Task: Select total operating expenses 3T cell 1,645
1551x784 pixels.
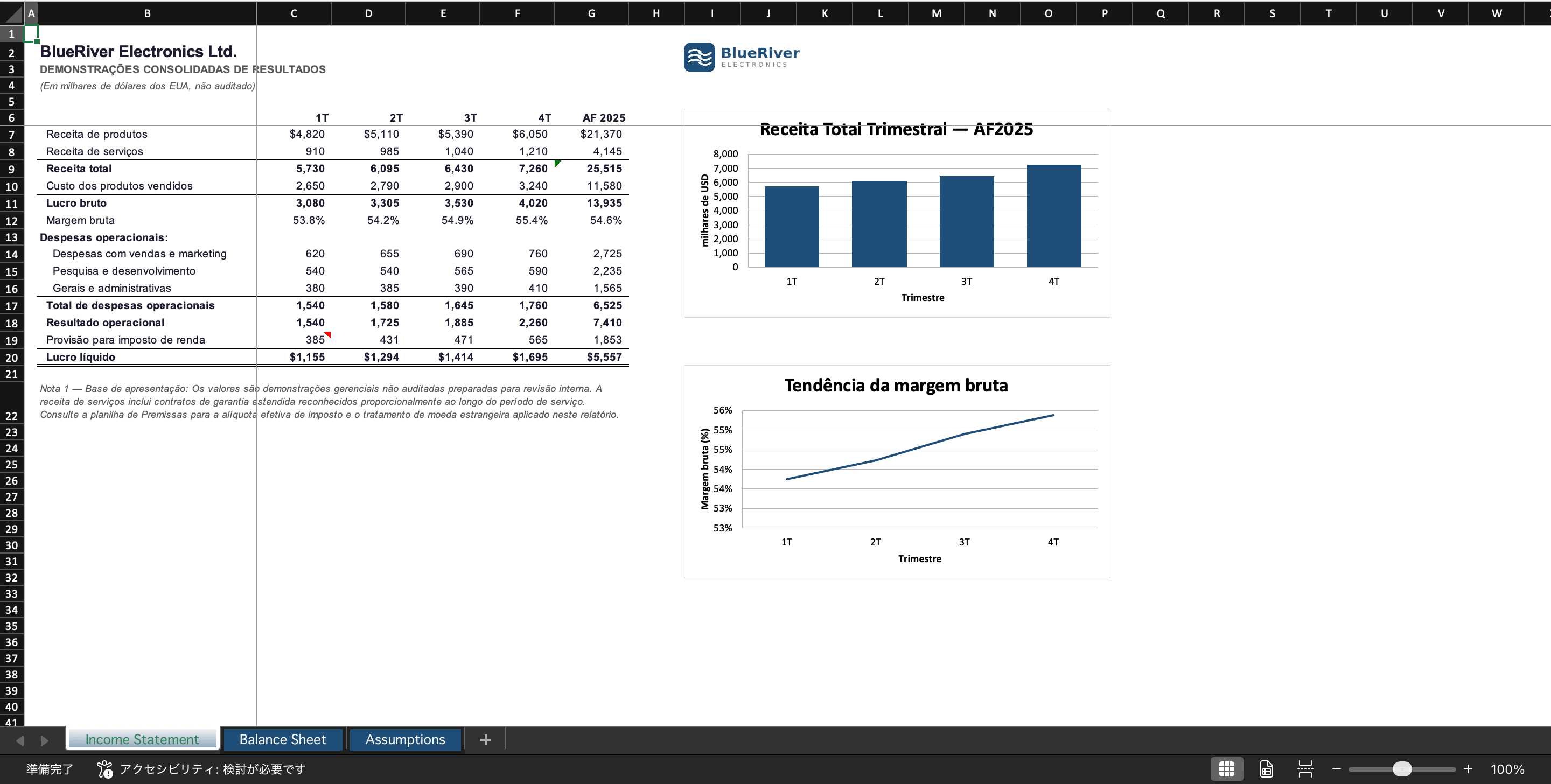Action: [443, 305]
